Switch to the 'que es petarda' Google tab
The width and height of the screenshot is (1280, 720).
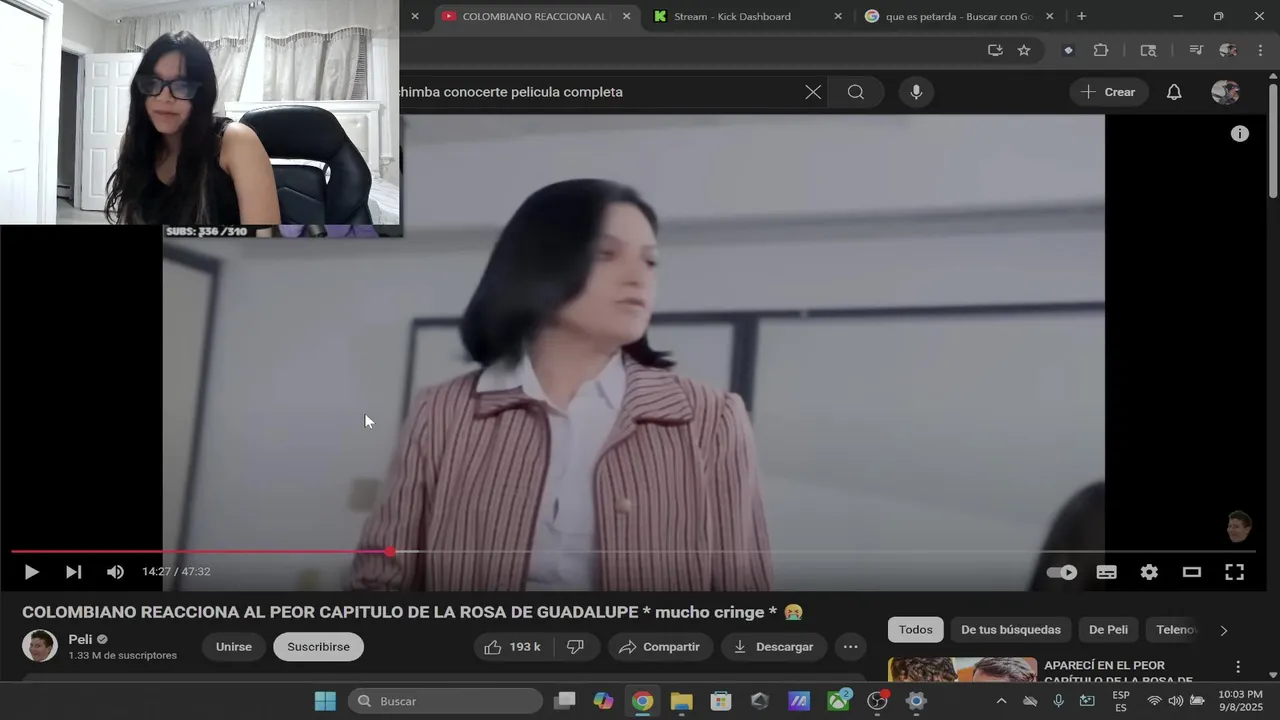958,16
